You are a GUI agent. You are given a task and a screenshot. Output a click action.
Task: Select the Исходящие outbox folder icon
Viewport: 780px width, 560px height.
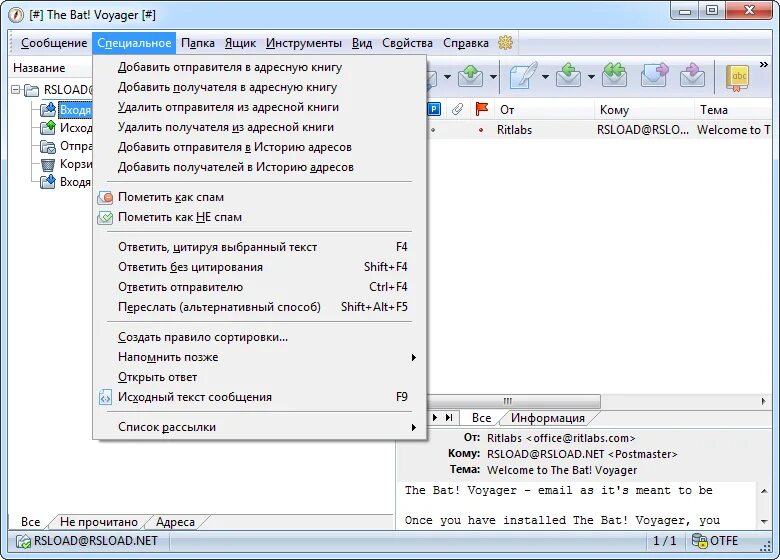point(48,128)
